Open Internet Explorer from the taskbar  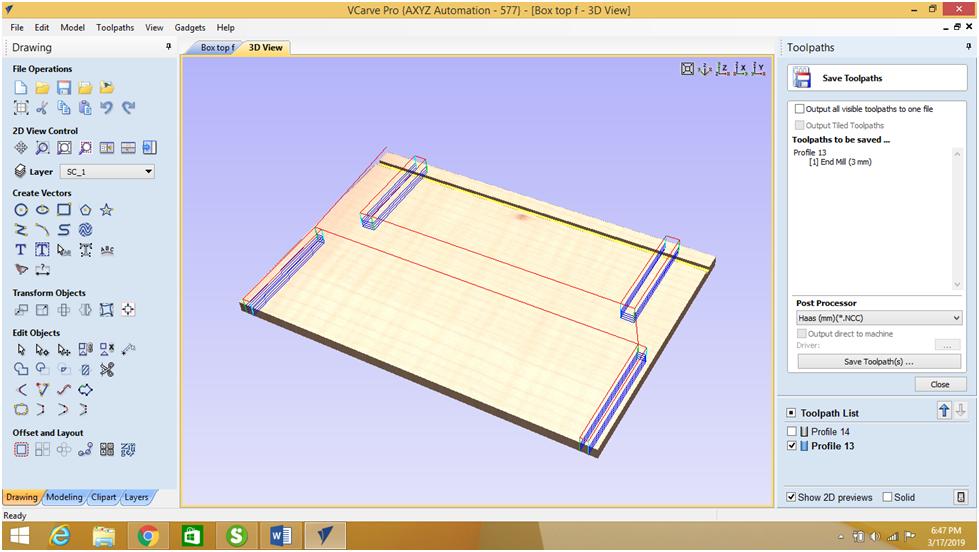click(60, 536)
